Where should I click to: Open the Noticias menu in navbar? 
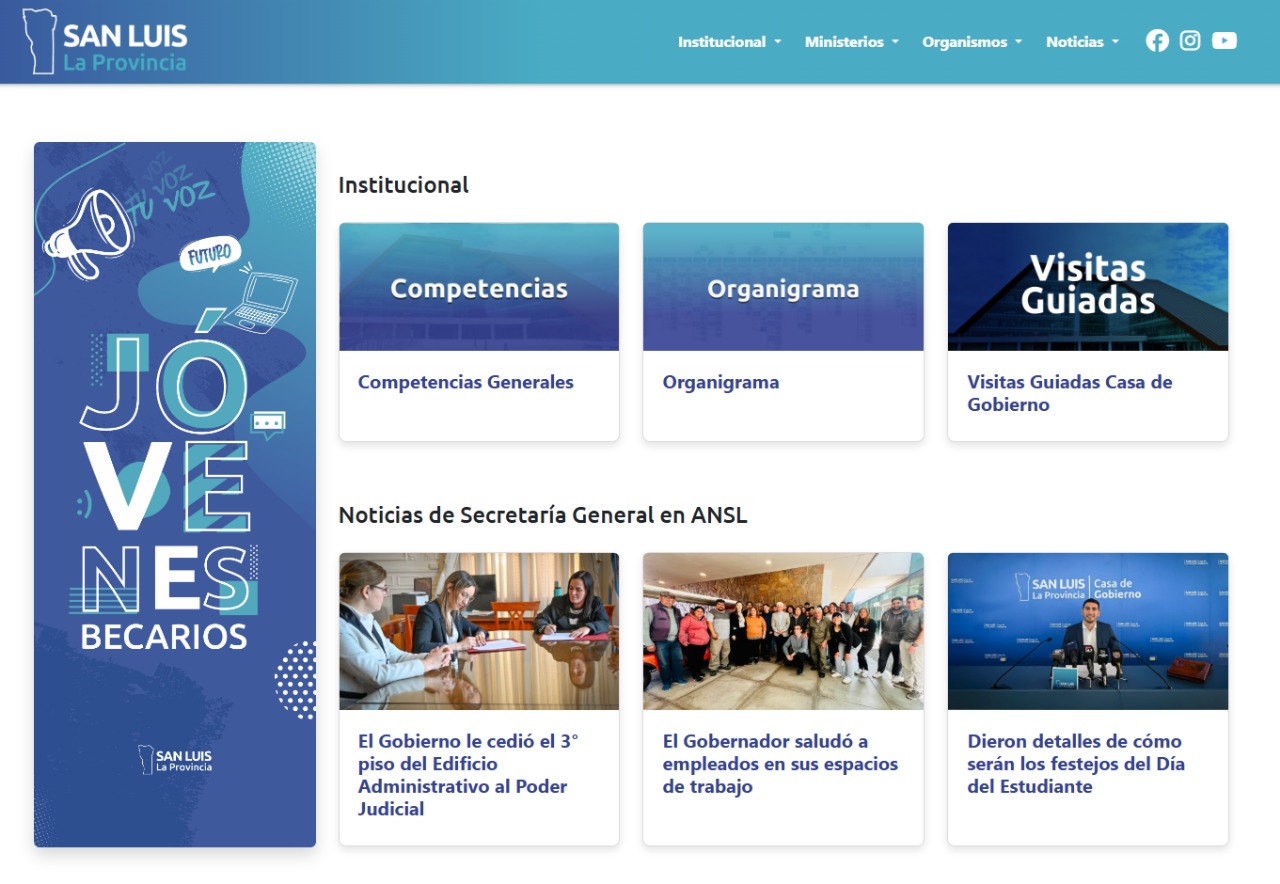click(1082, 42)
